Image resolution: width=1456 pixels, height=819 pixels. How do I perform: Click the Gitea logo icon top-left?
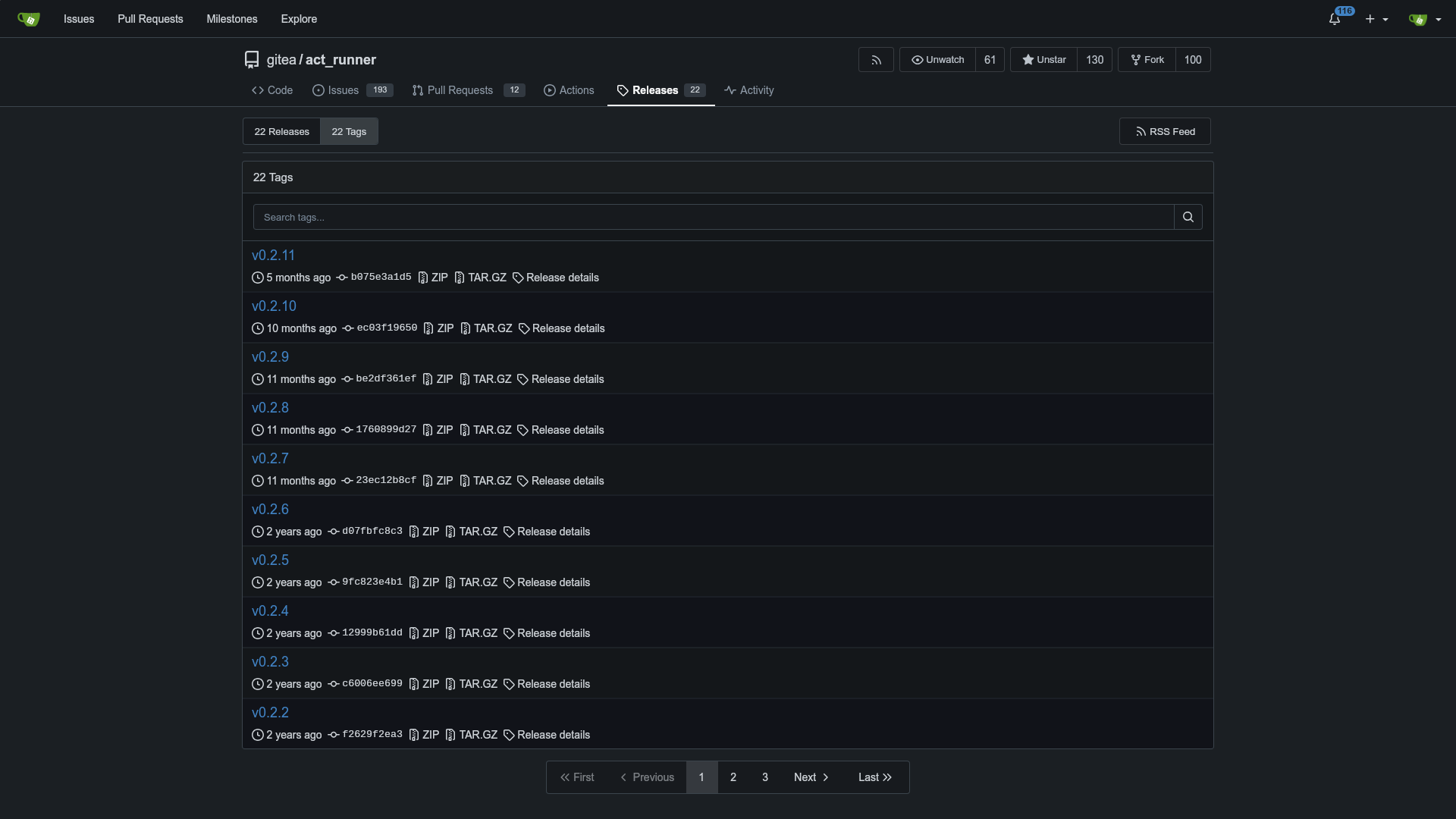(x=28, y=18)
